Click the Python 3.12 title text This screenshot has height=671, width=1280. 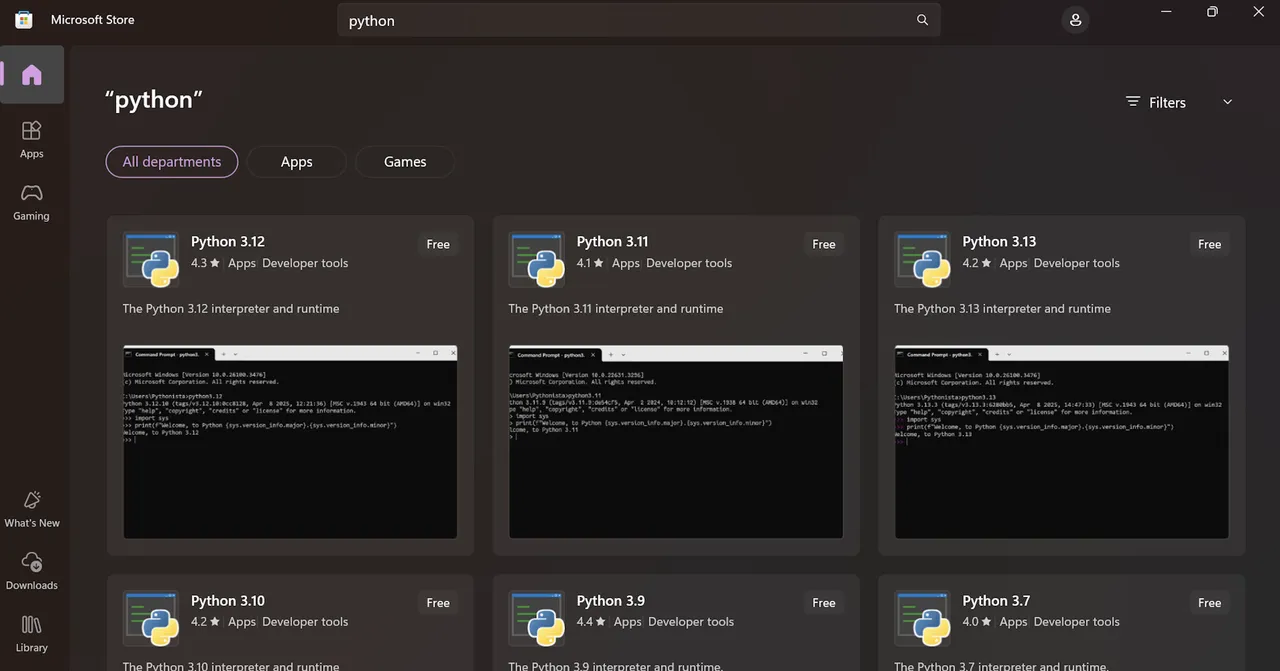coord(228,242)
